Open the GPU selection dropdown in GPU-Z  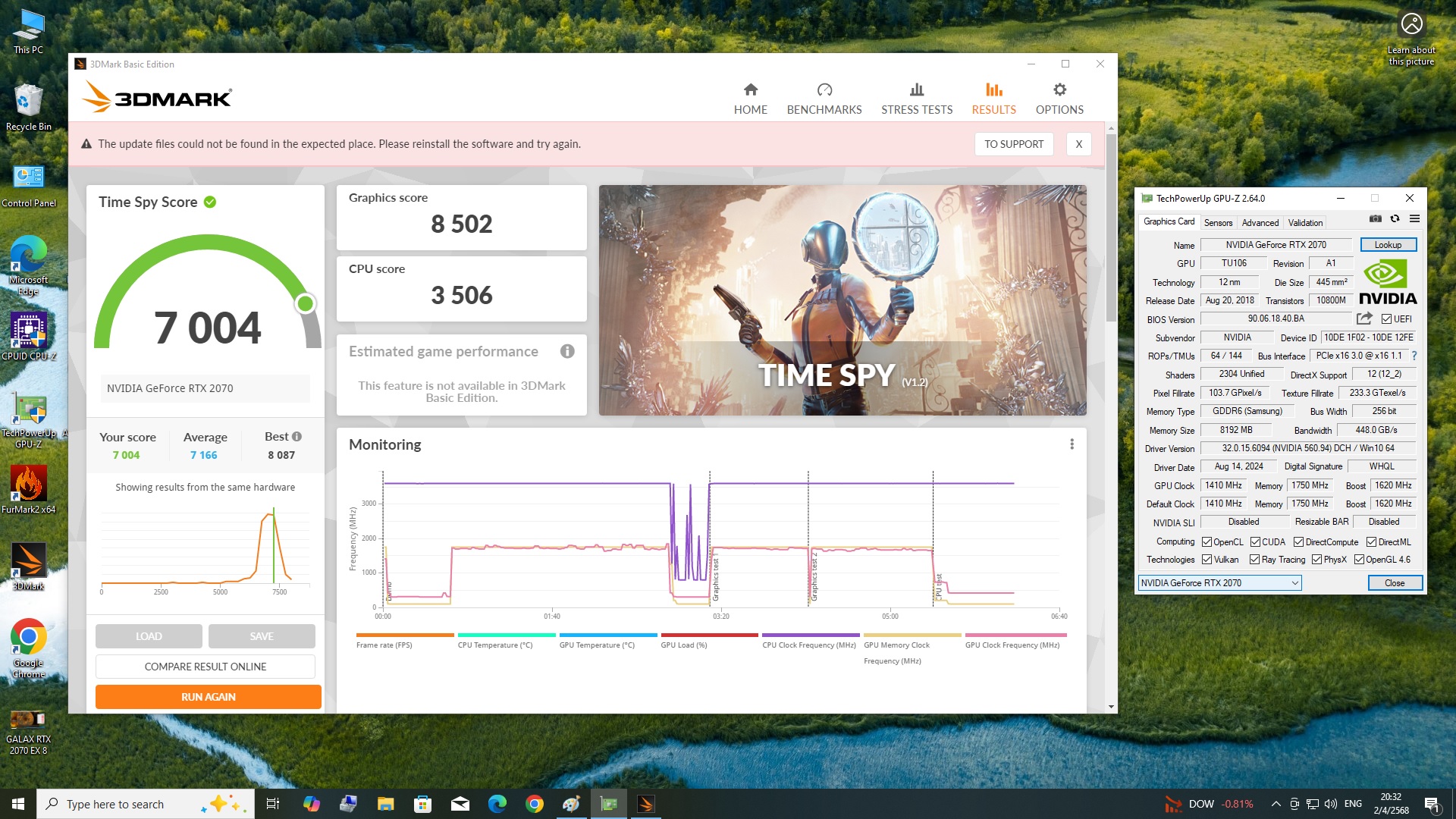pos(1219,583)
